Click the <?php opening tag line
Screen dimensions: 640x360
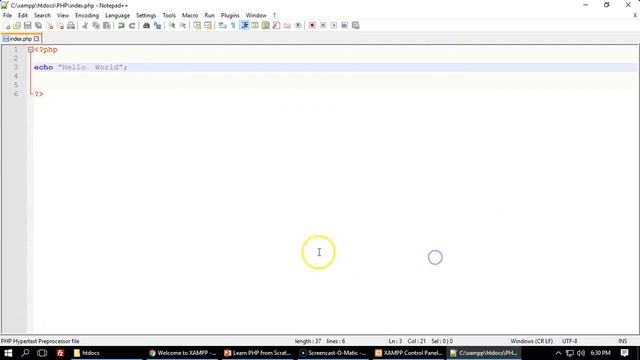tap(46, 49)
